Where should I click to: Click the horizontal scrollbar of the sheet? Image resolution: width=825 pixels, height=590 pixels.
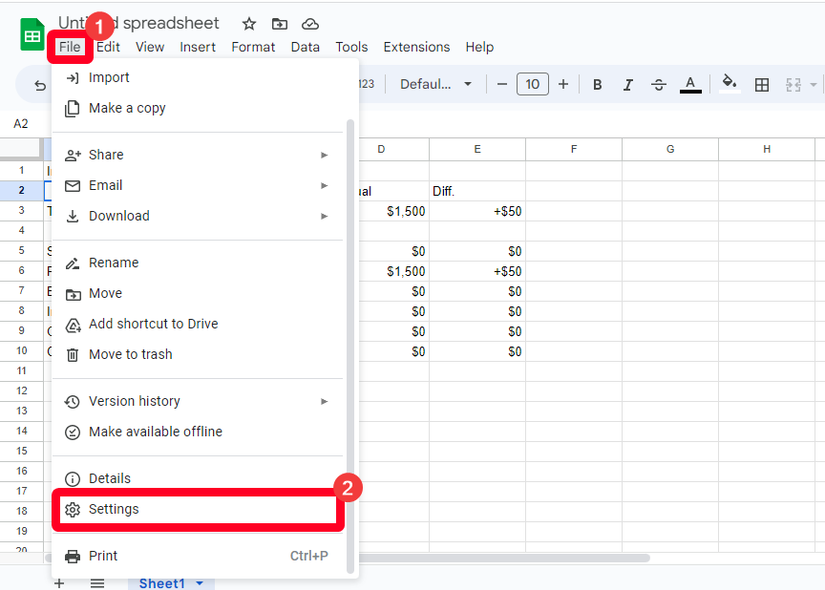pyautogui.click(x=504, y=558)
